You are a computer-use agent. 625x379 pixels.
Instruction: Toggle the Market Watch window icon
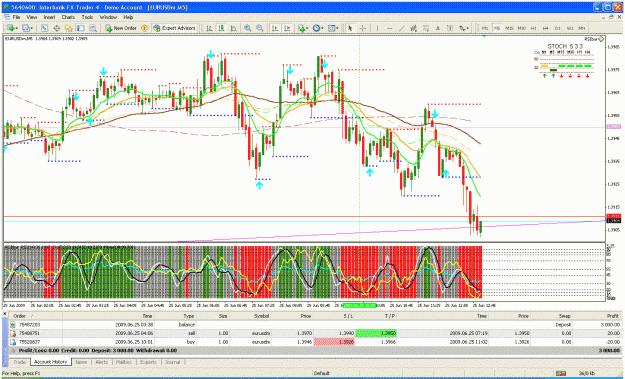(x=44, y=28)
